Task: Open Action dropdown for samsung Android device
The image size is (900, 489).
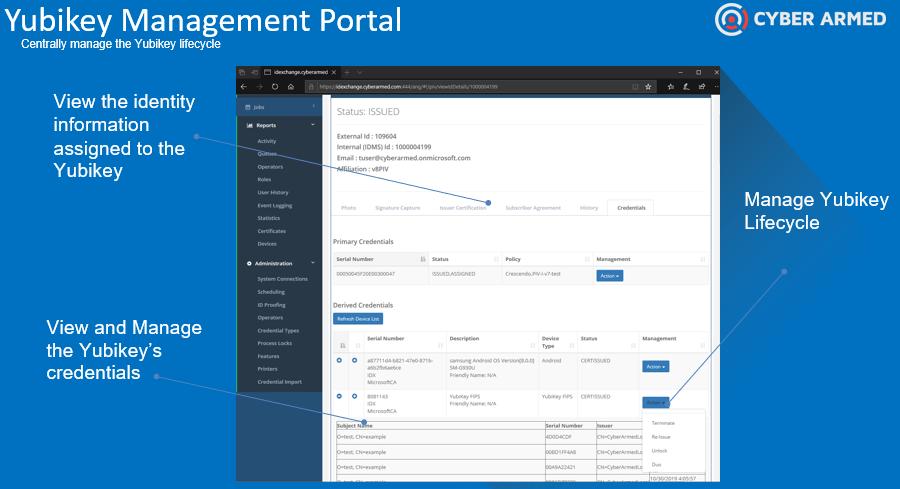Action: (x=656, y=366)
